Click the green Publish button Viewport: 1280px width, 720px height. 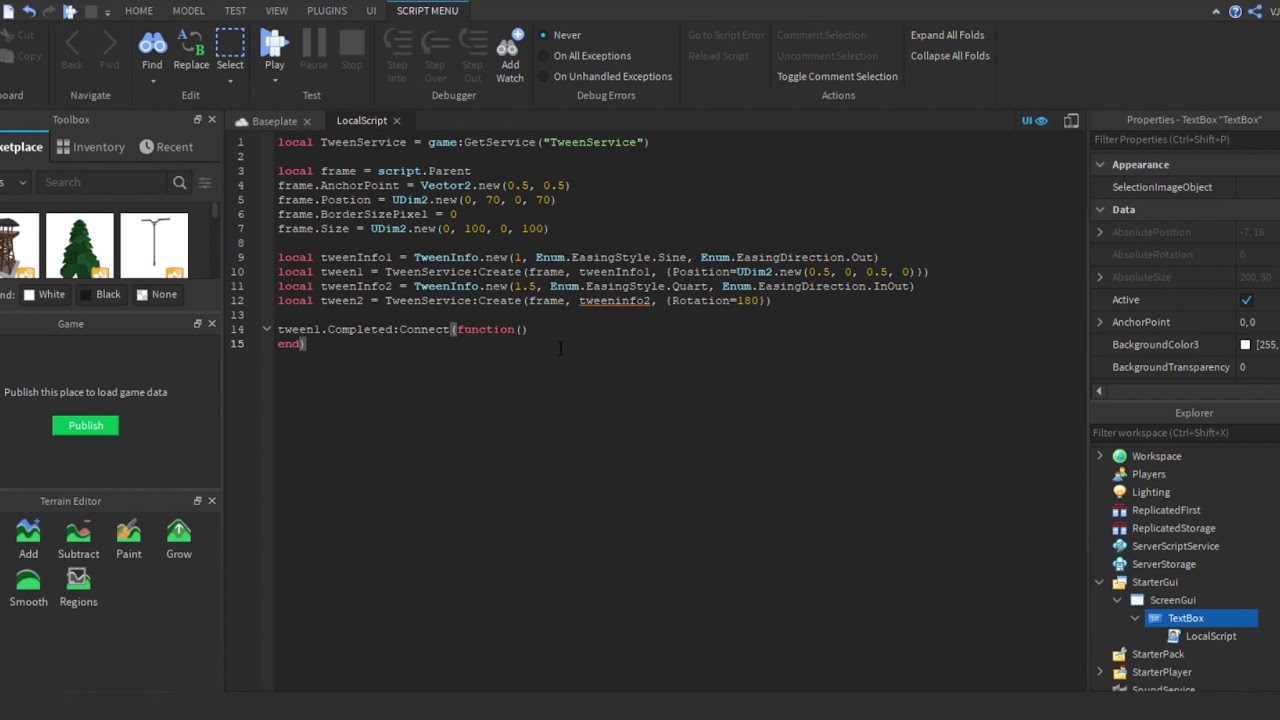(85, 426)
